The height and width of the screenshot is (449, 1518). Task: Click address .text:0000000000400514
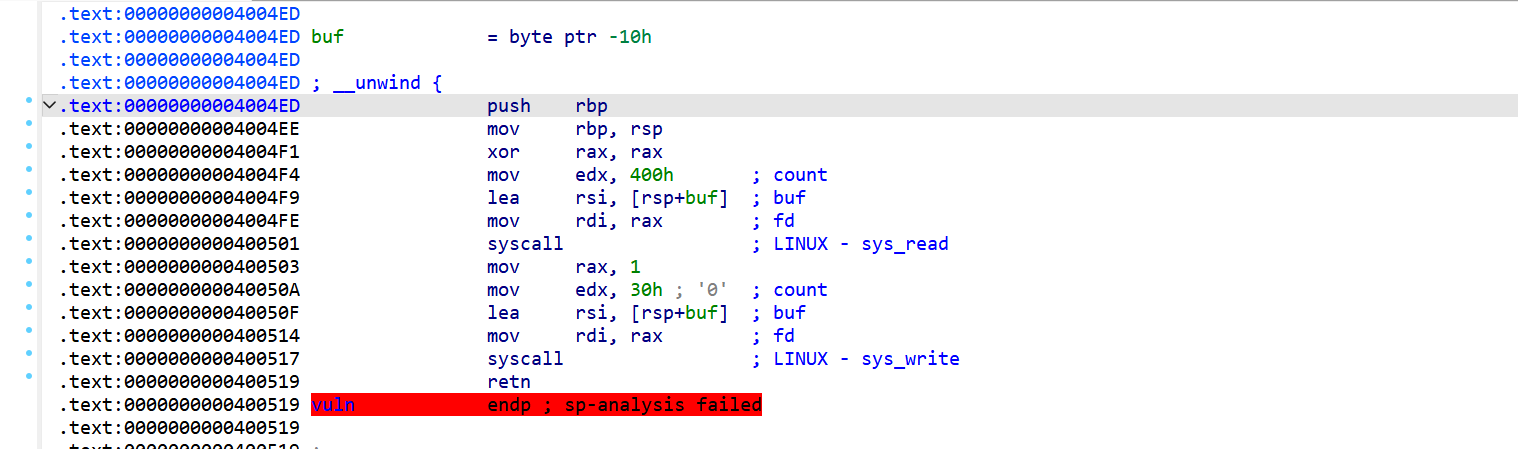click(x=179, y=336)
